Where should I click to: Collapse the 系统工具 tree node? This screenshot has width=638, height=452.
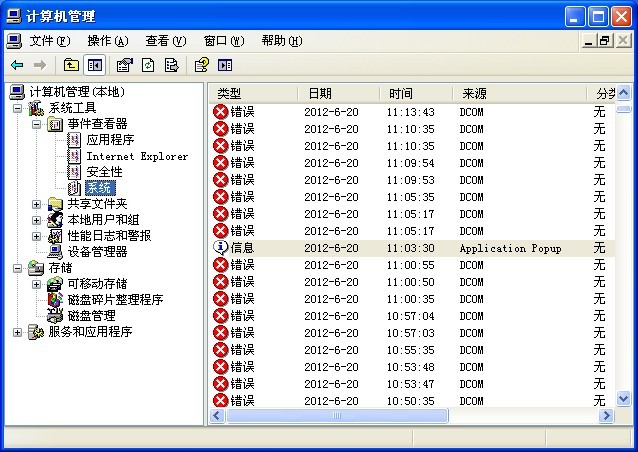click(17, 108)
